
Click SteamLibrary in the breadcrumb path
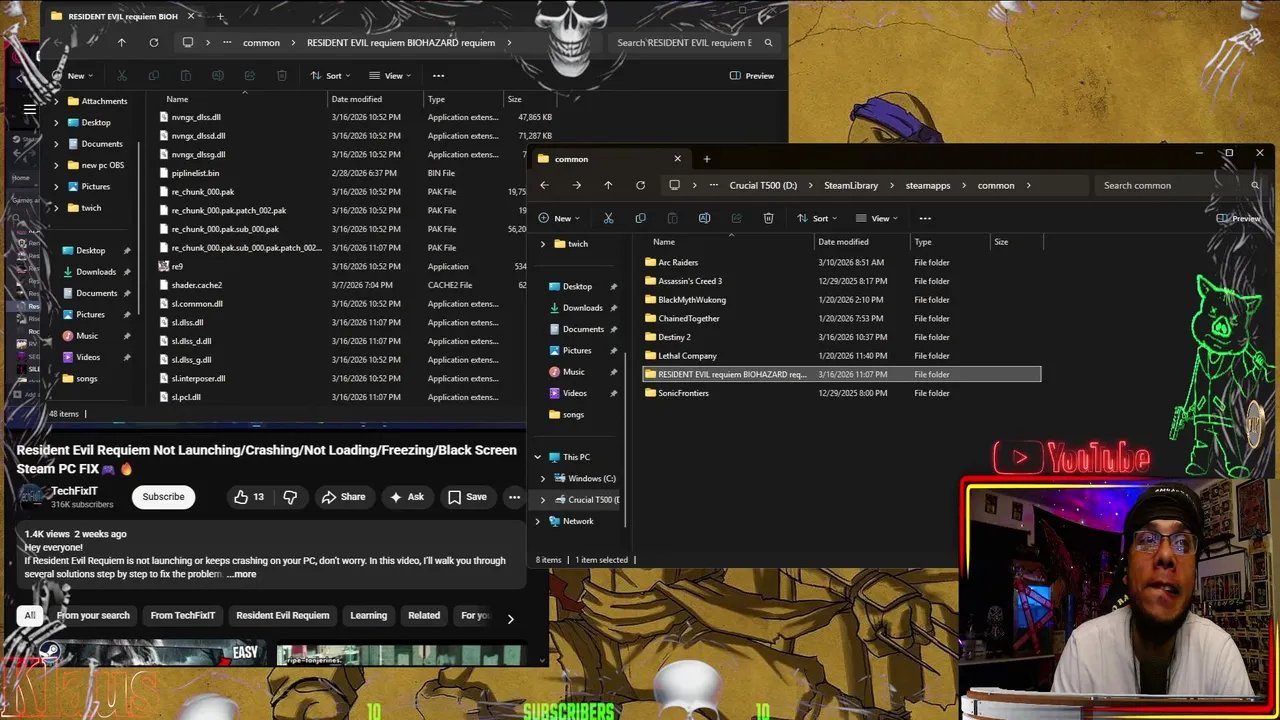851,185
